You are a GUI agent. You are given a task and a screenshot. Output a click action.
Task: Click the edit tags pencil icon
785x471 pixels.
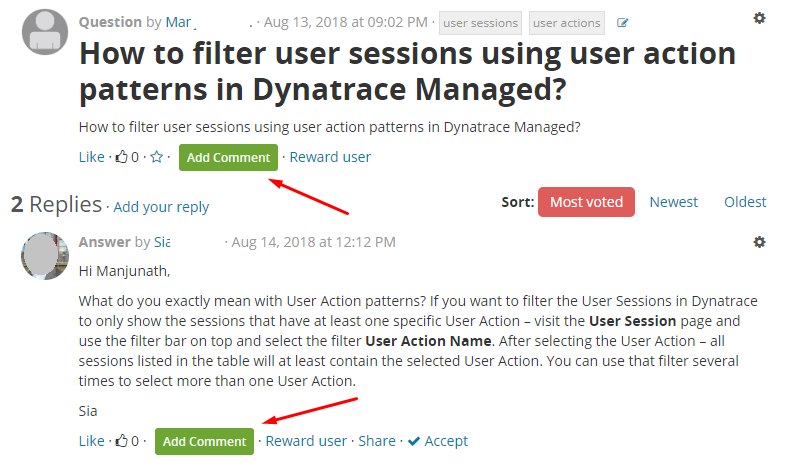(x=622, y=23)
